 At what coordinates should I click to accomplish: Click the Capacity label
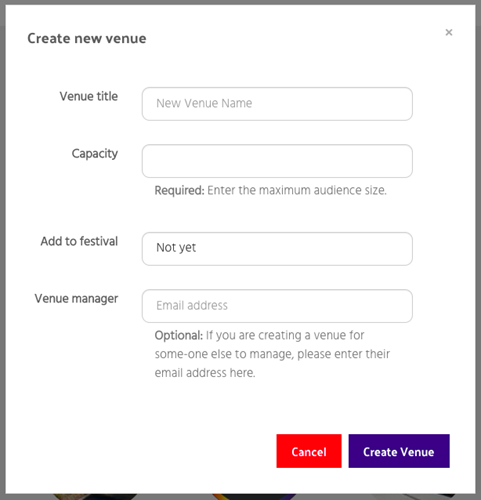pos(95,154)
